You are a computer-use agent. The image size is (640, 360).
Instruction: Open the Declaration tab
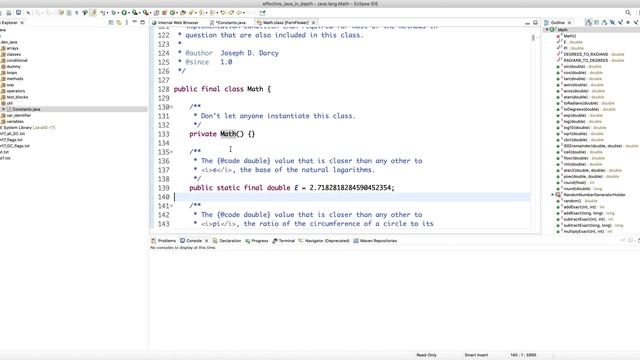click(x=227, y=241)
